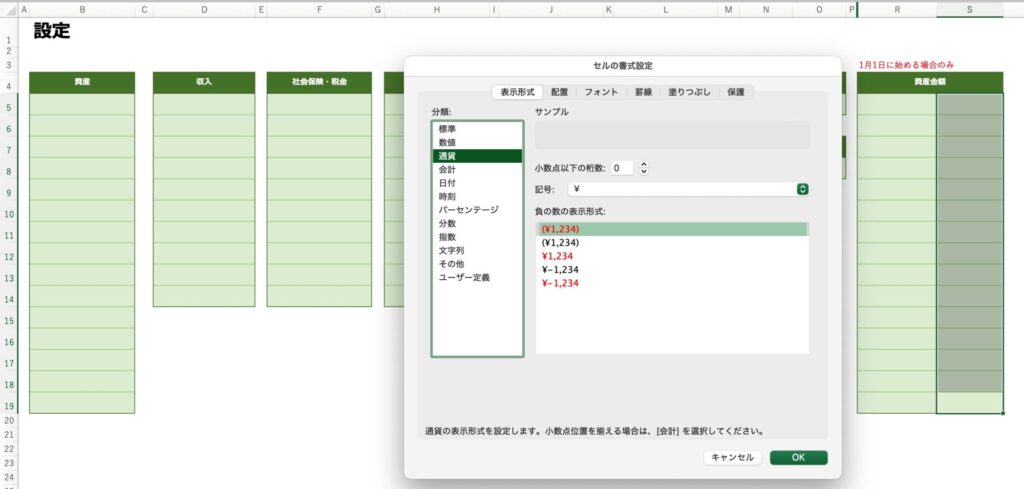Select the 罫線 tab
Image resolution: width=1024 pixels, height=489 pixels.
[x=642, y=92]
